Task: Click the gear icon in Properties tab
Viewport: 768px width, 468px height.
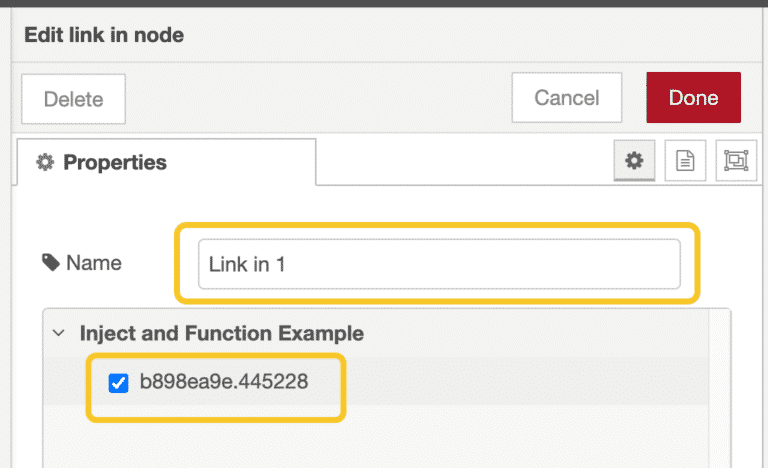Action: point(45,162)
